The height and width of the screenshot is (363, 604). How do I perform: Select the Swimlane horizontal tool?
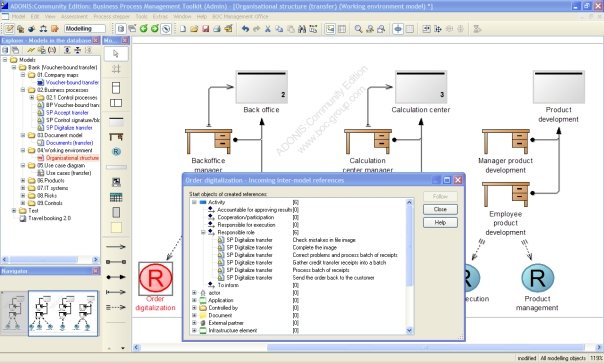(x=116, y=103)
